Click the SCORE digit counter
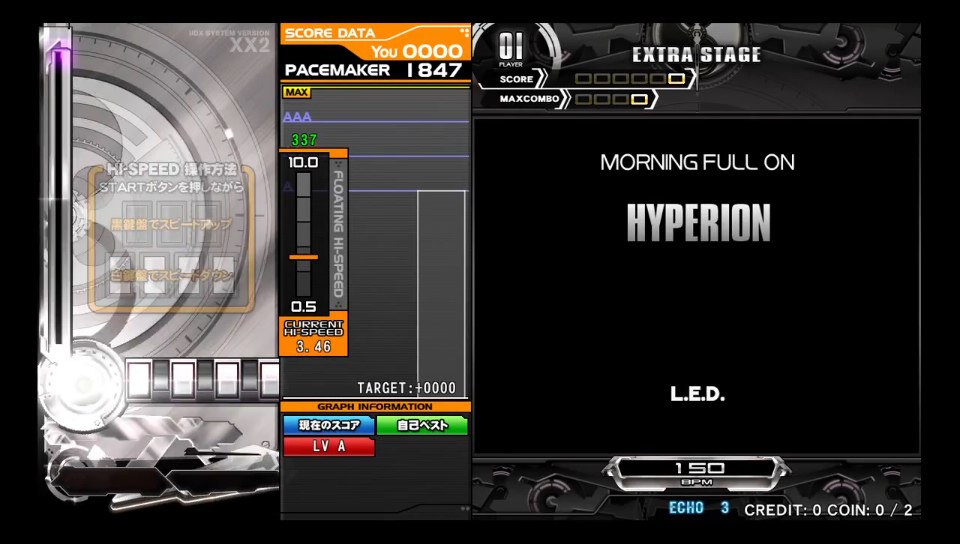This screenshot has width=960, height=544. pyautogui.click(x=630, y=79)
